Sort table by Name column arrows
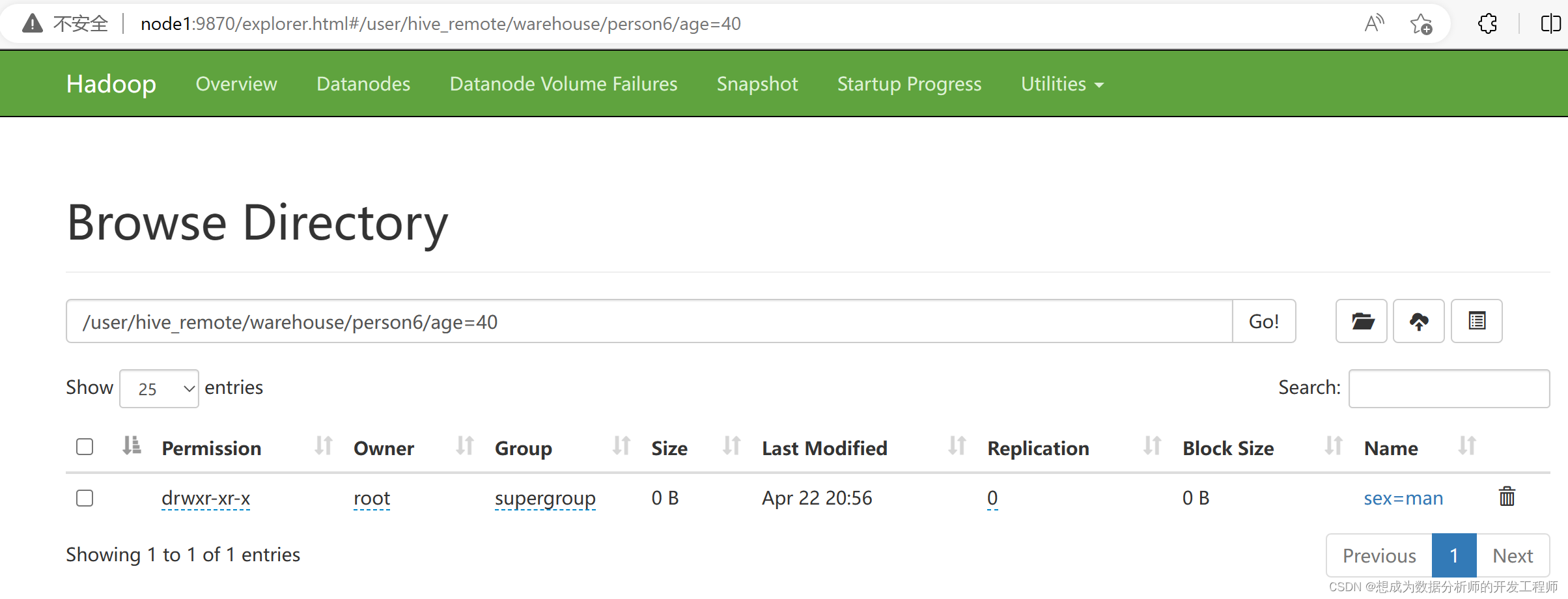Viewport: 1568px width, 599px height. click(1467, 446)
